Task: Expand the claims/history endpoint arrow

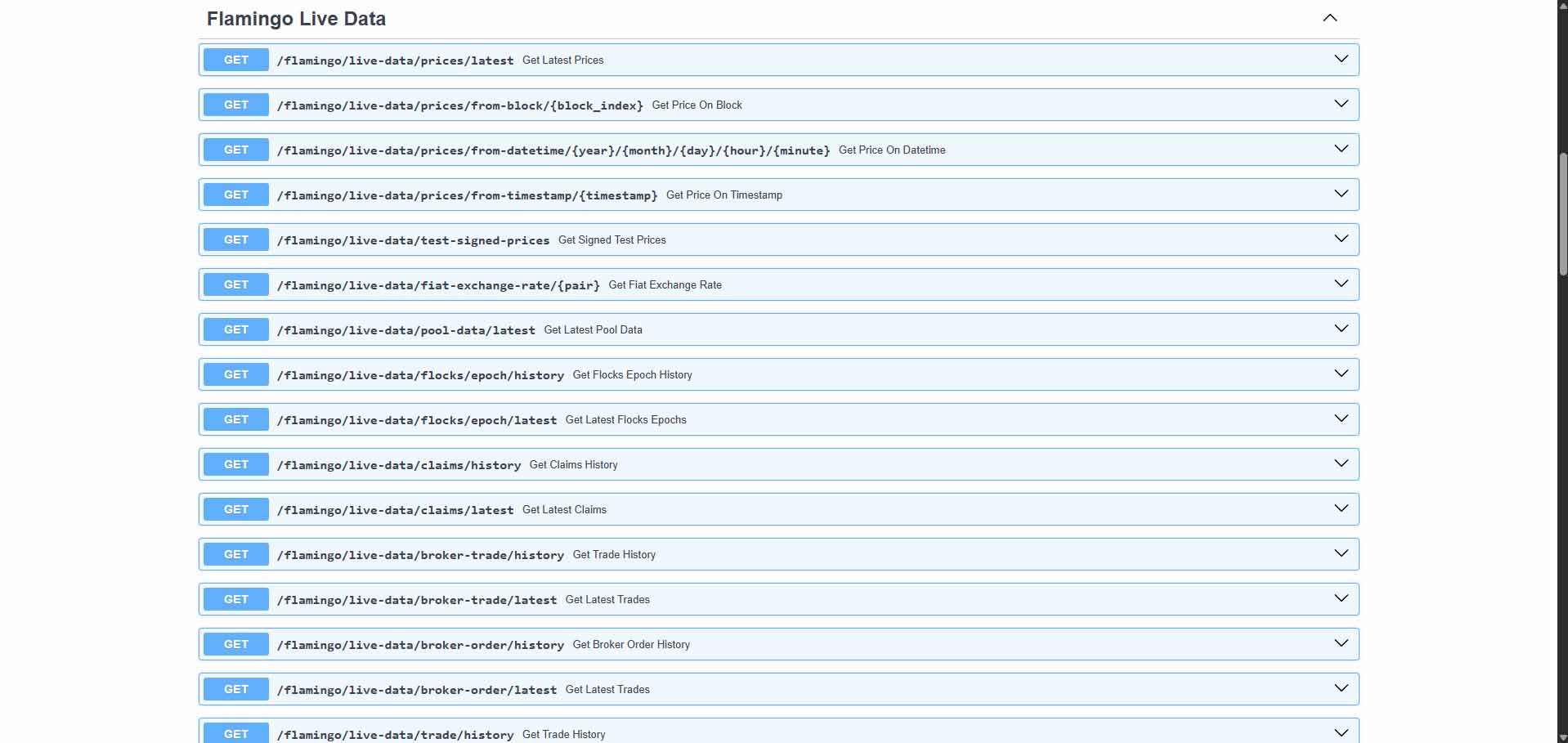Action: pos(1342,463)
